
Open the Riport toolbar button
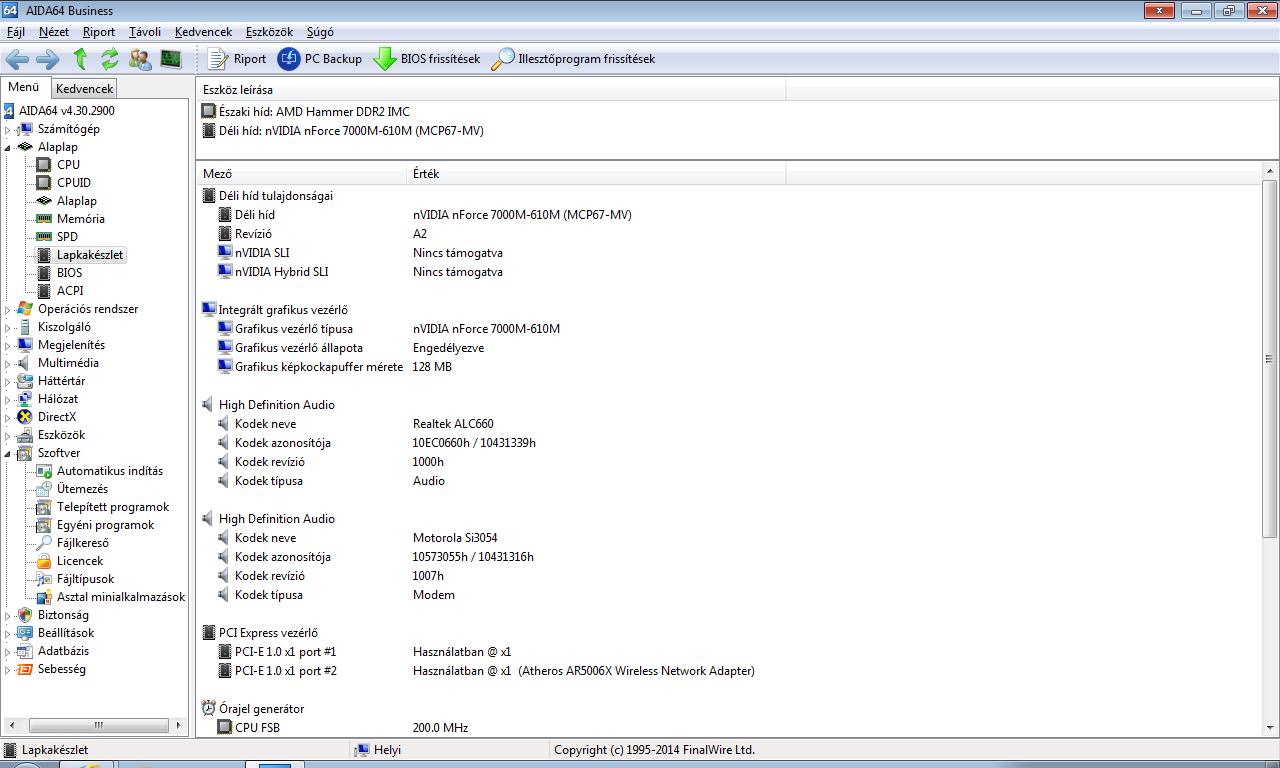tap(237, 59)
